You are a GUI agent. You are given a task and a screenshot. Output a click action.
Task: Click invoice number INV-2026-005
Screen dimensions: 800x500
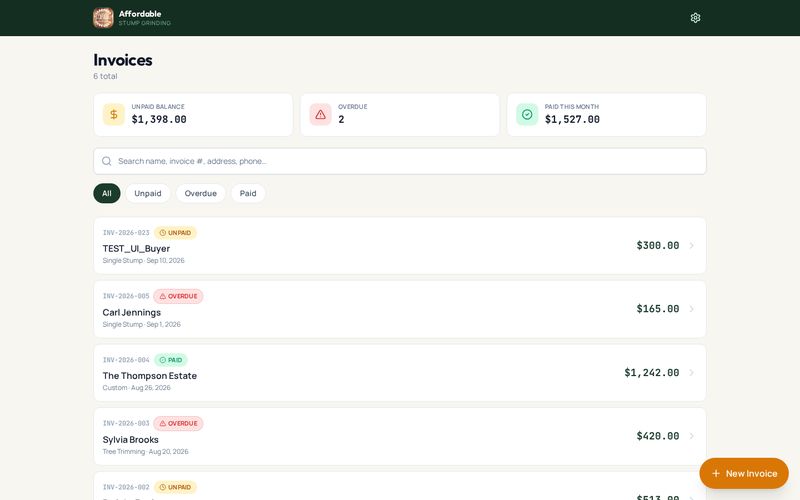pos(126,296)
